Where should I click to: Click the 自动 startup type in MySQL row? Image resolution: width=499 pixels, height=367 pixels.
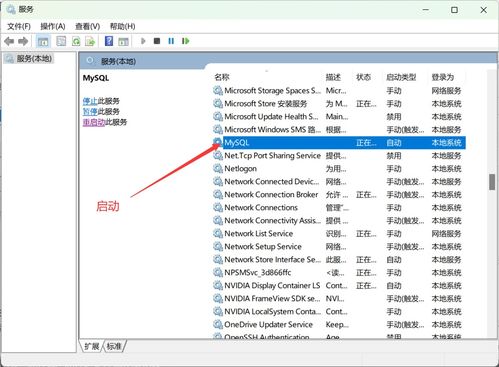(394, 143)
